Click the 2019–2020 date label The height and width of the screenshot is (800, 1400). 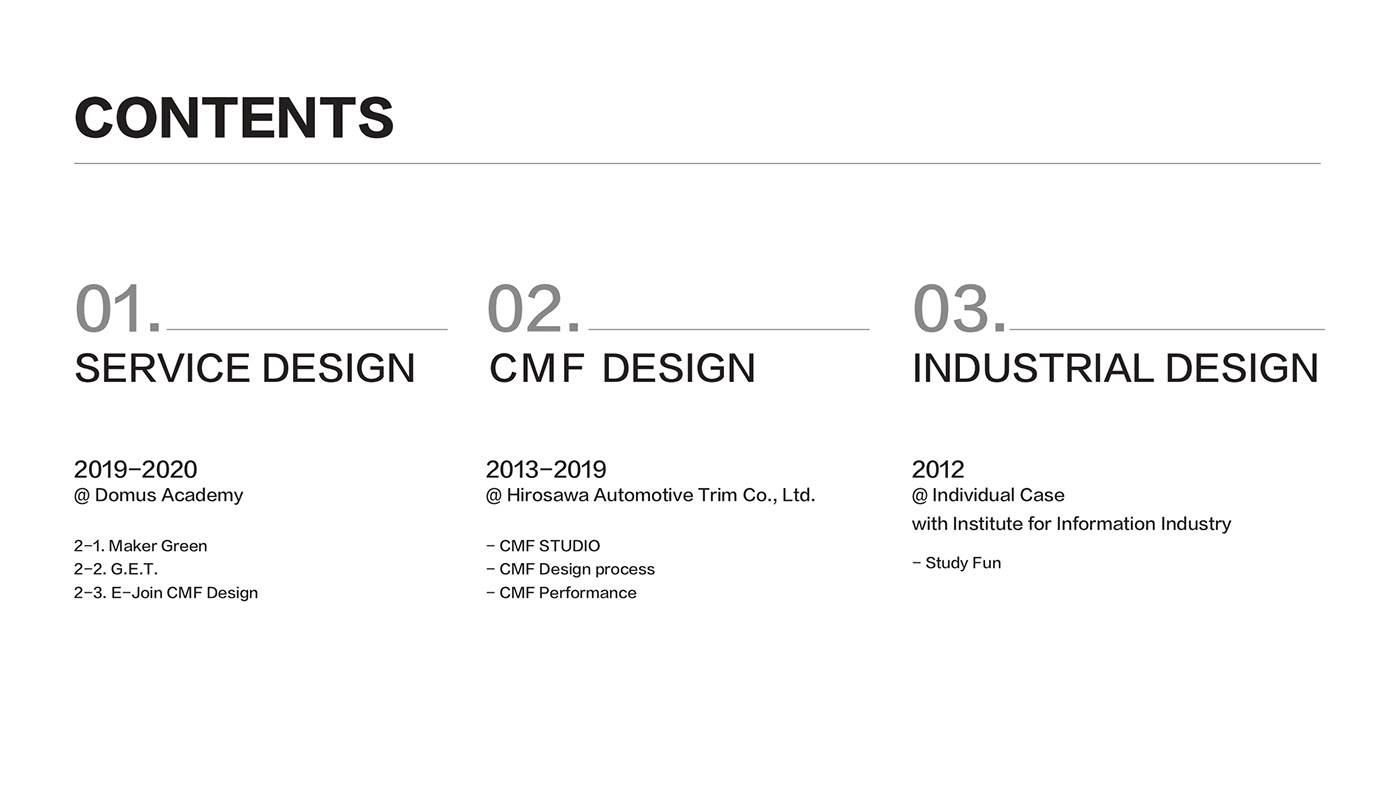pos(135,469)
